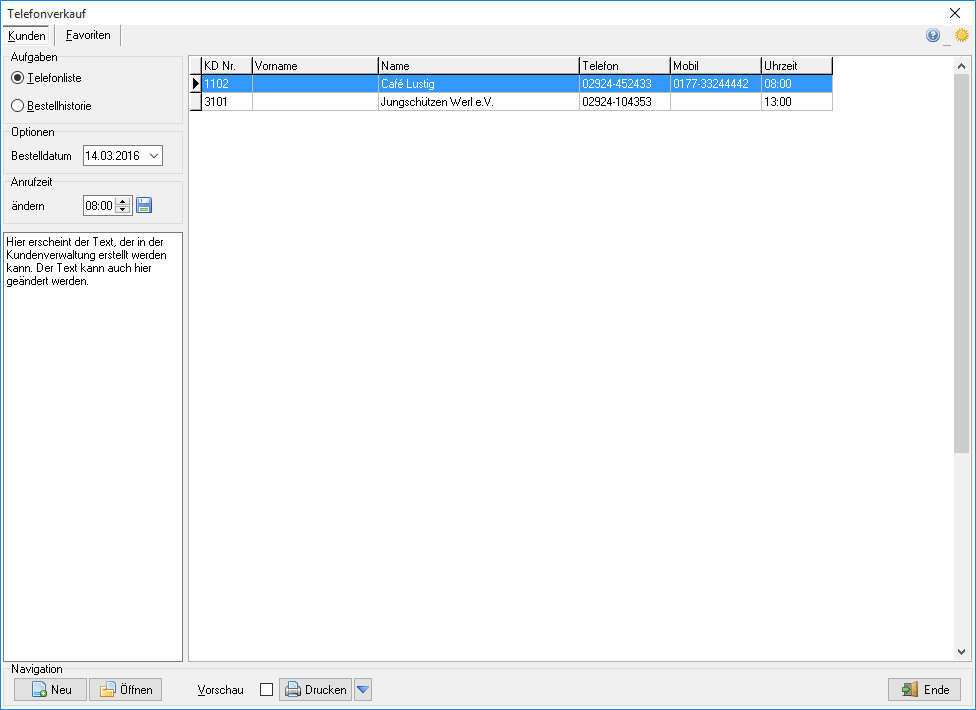The height and width of the screenshot is (710, 976).
Task: Exit via the Ende button
Action: coord(924,689)
